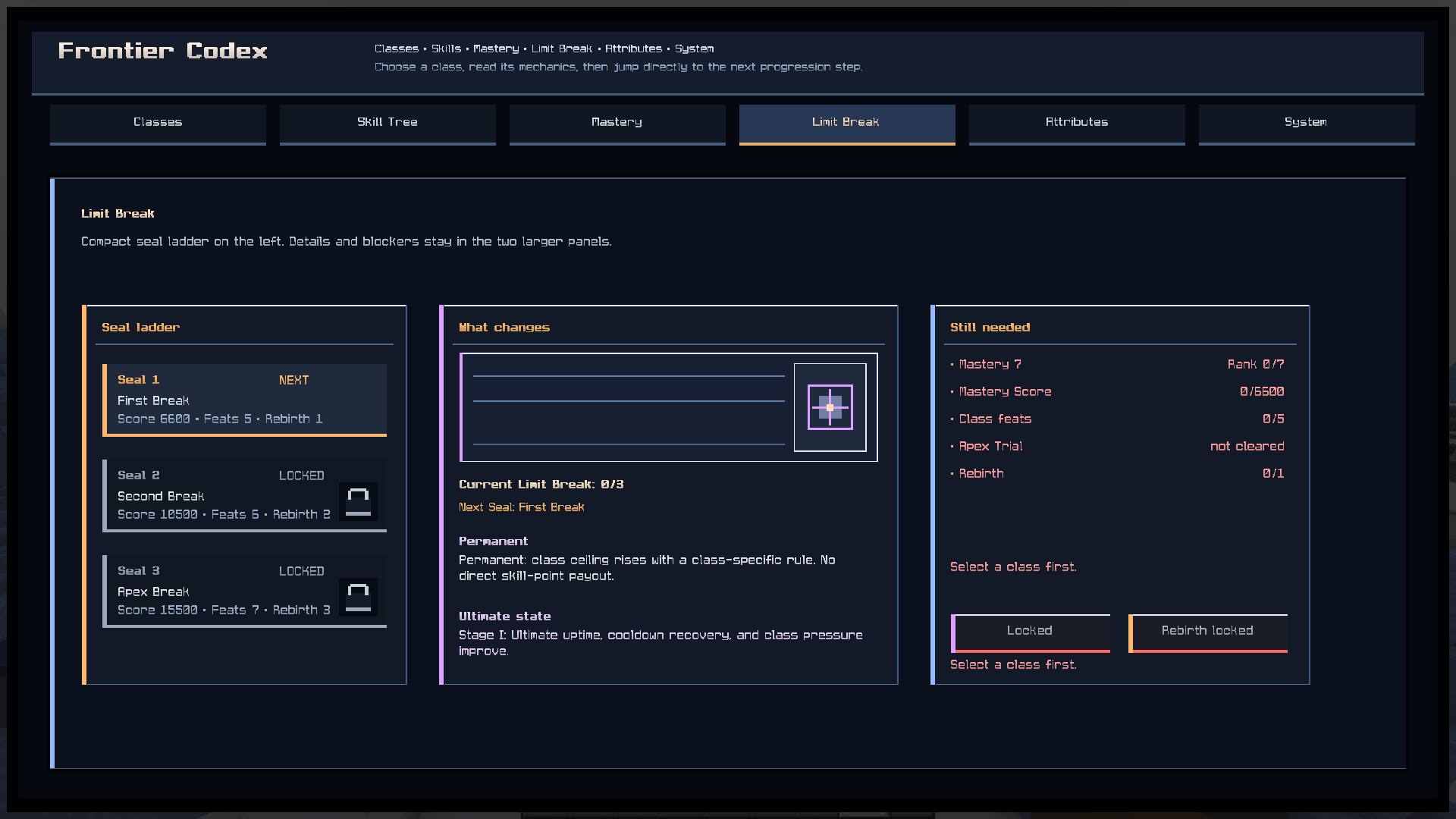Click the Seal 2 padlock icon
Screen dimensions: 1456x819
point(358,502)
